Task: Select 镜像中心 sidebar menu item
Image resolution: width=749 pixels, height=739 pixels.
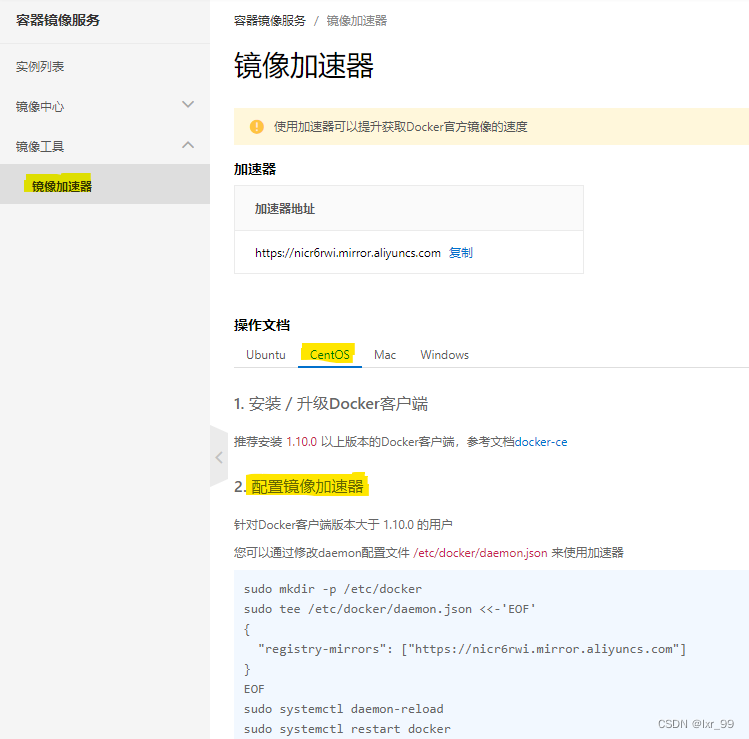Action: [40, 107]
